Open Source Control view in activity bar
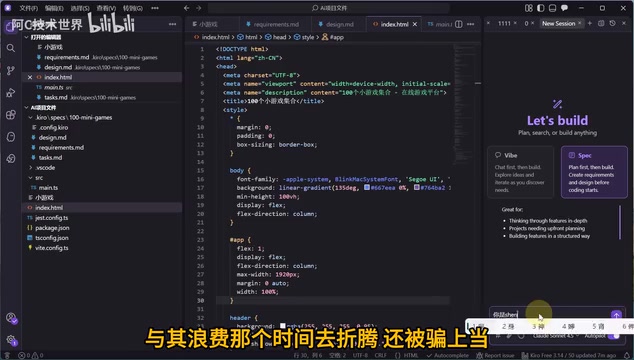Screen dimensions: 634x360 [x=11, y=70]
